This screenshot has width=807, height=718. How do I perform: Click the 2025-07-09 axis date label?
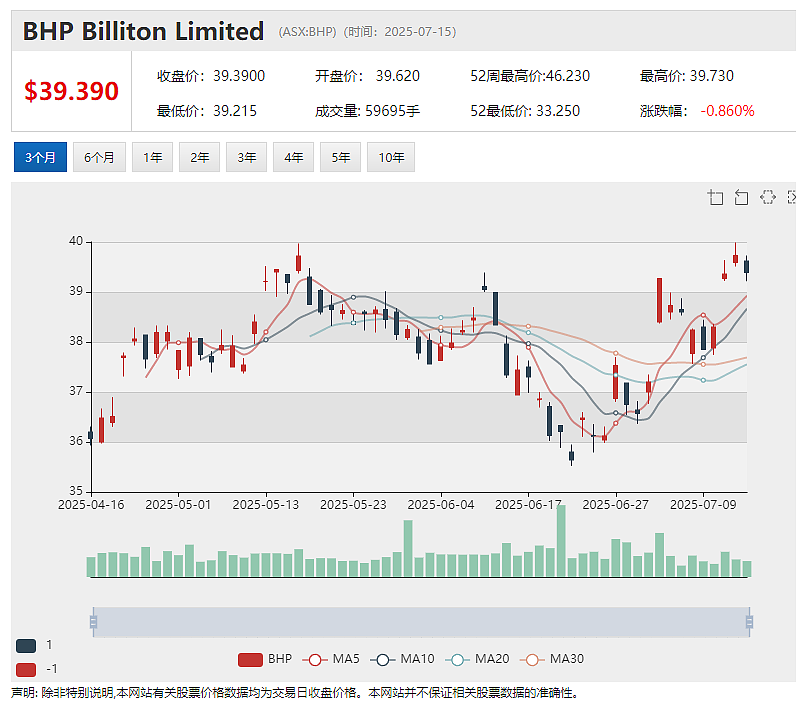point(703,505)
